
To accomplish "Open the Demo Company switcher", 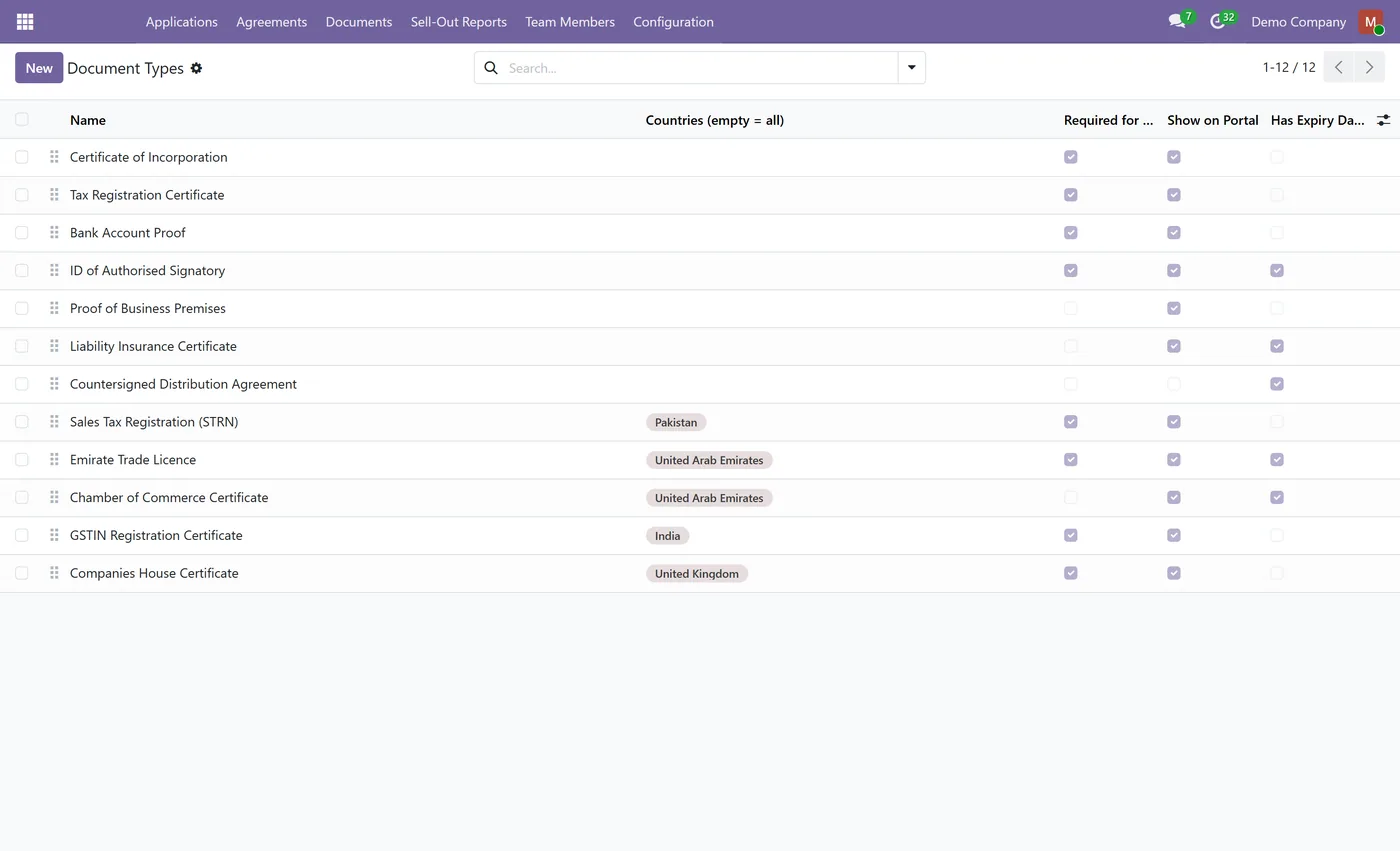I will (1298, 22).
